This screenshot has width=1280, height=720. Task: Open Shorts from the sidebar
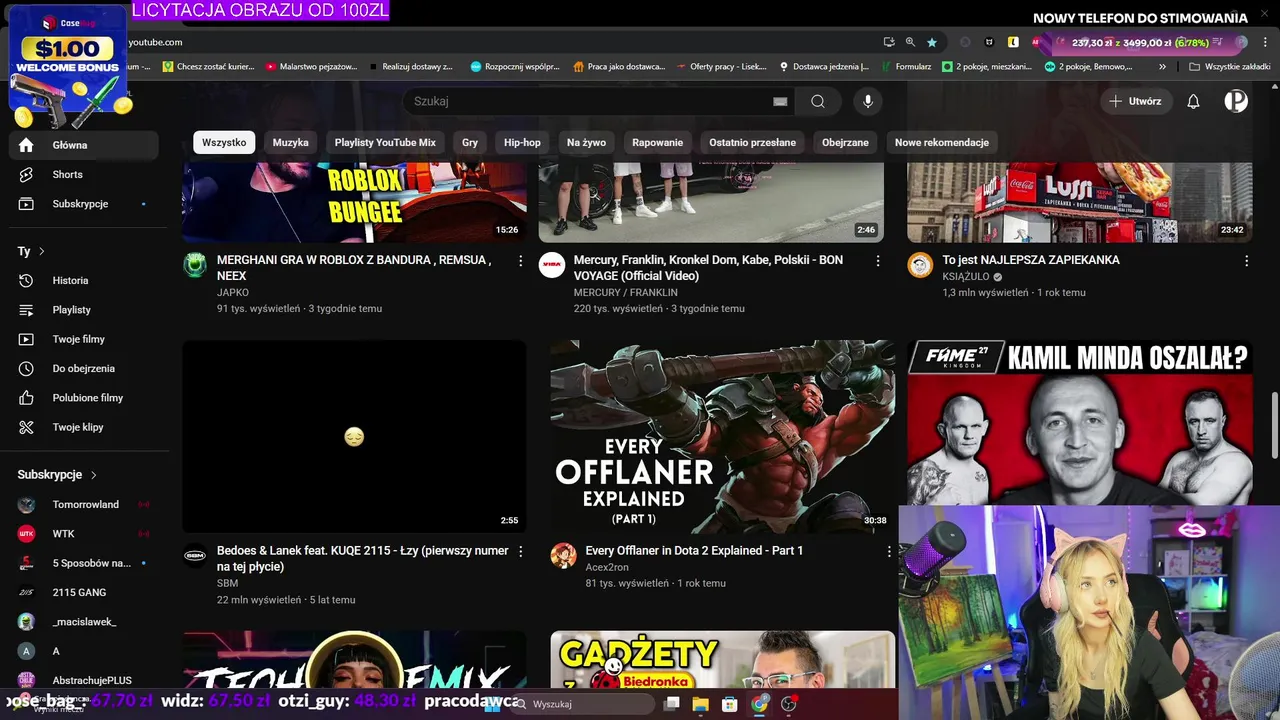coord(84,174)
